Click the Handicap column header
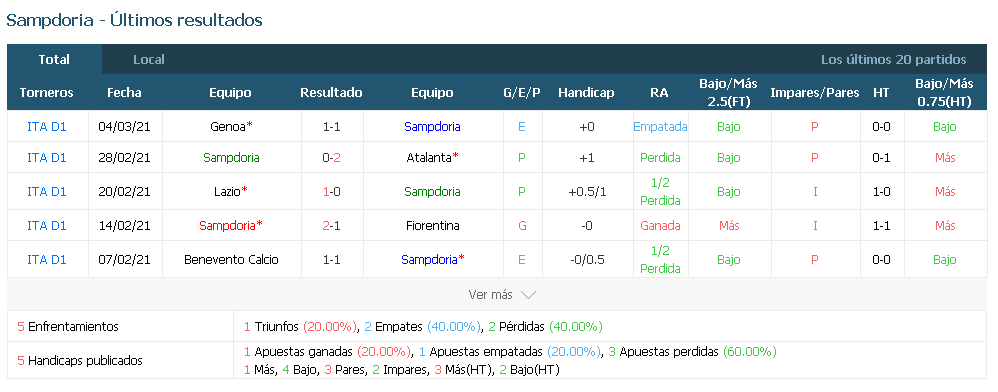Screen dimensions: 998x392 (x=586, y=93)
